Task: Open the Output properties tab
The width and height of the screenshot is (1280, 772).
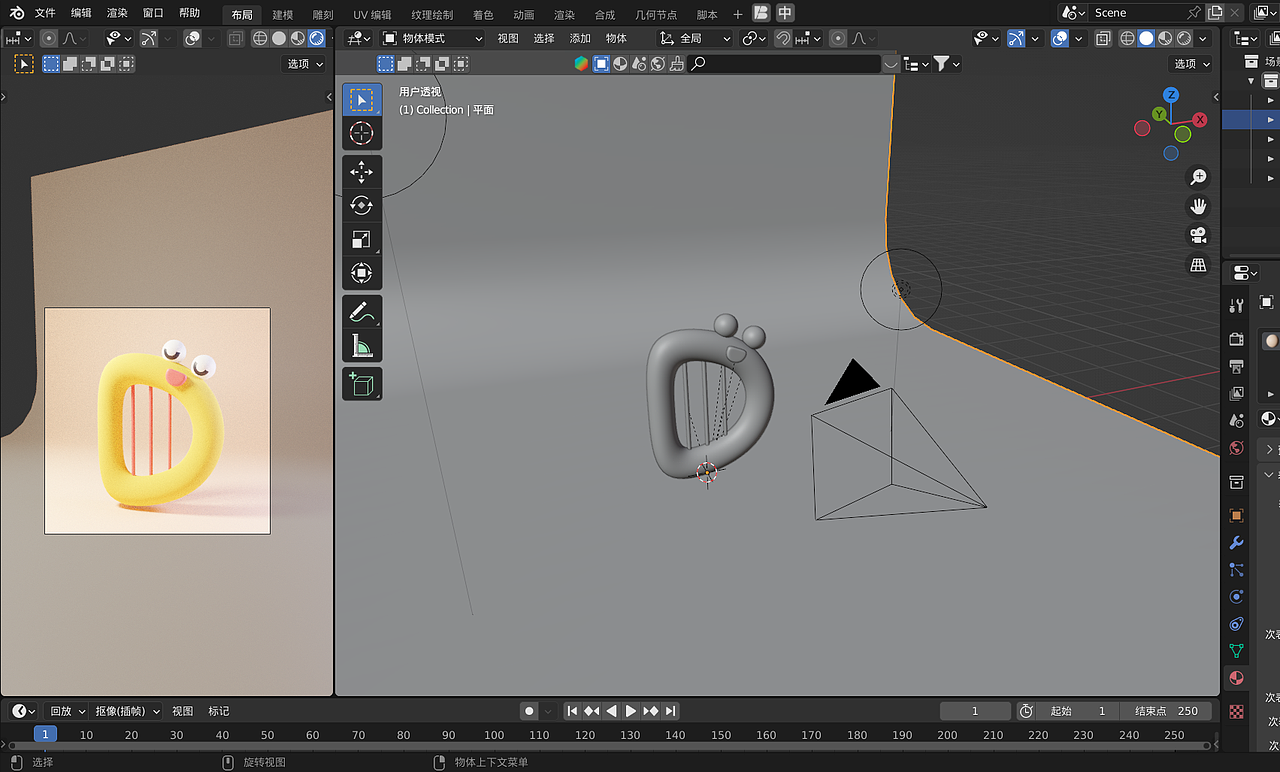Action: tap(1237, 367)
